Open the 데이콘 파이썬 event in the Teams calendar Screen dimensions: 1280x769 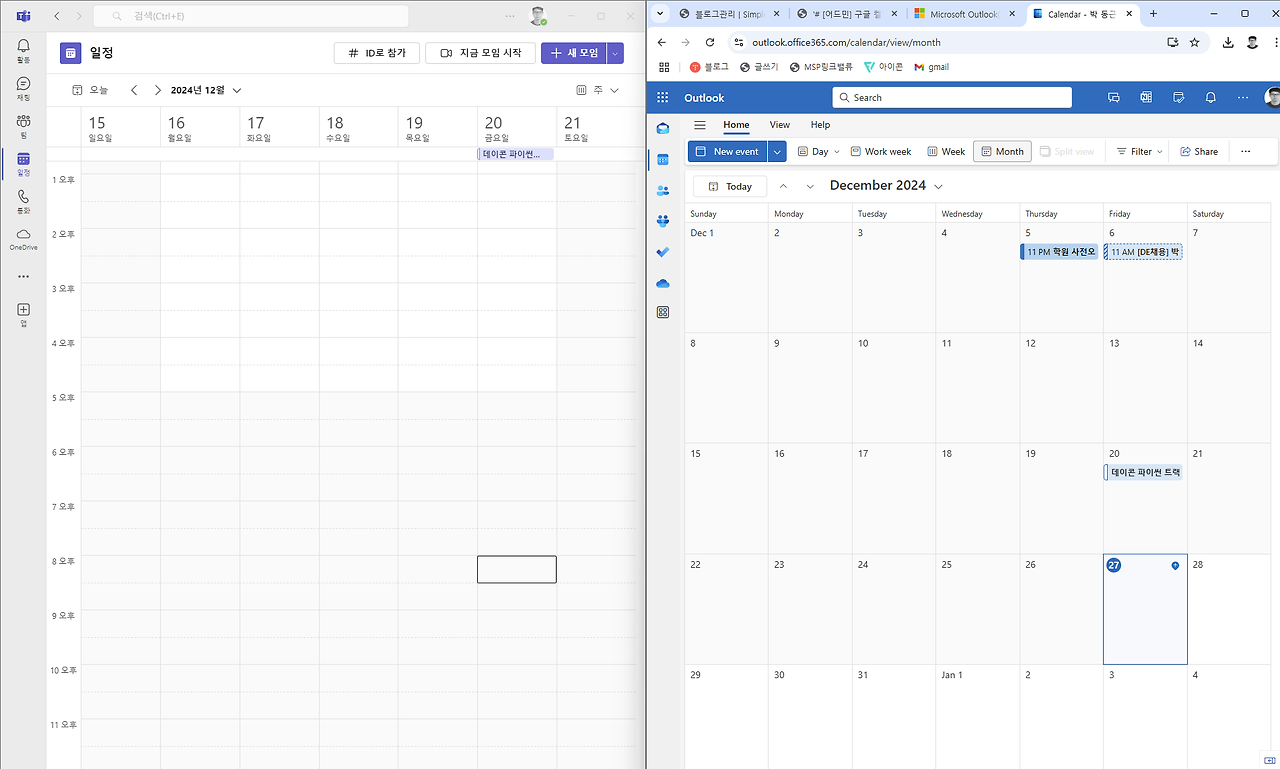[x=516, y=154]
